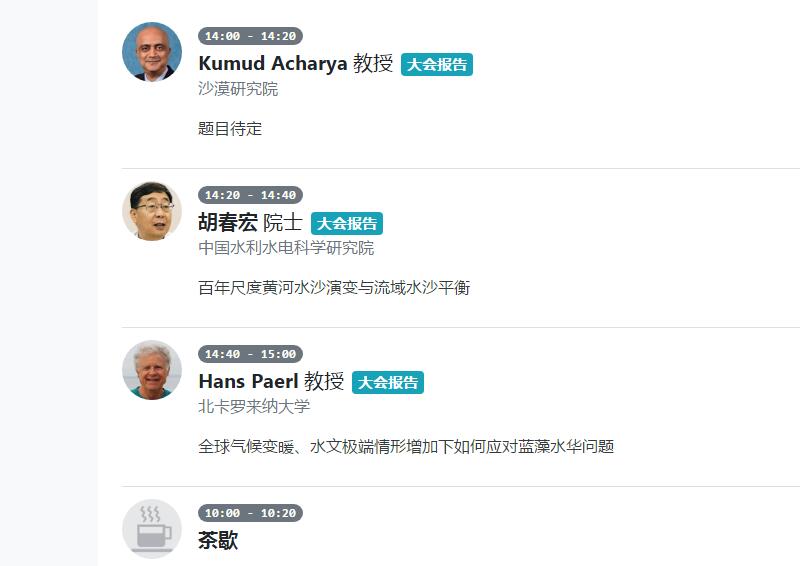This screenshot has width=800, height=566.
Task: Click the 沙漠研究院 affiliation text
Action: click(238, 89)
